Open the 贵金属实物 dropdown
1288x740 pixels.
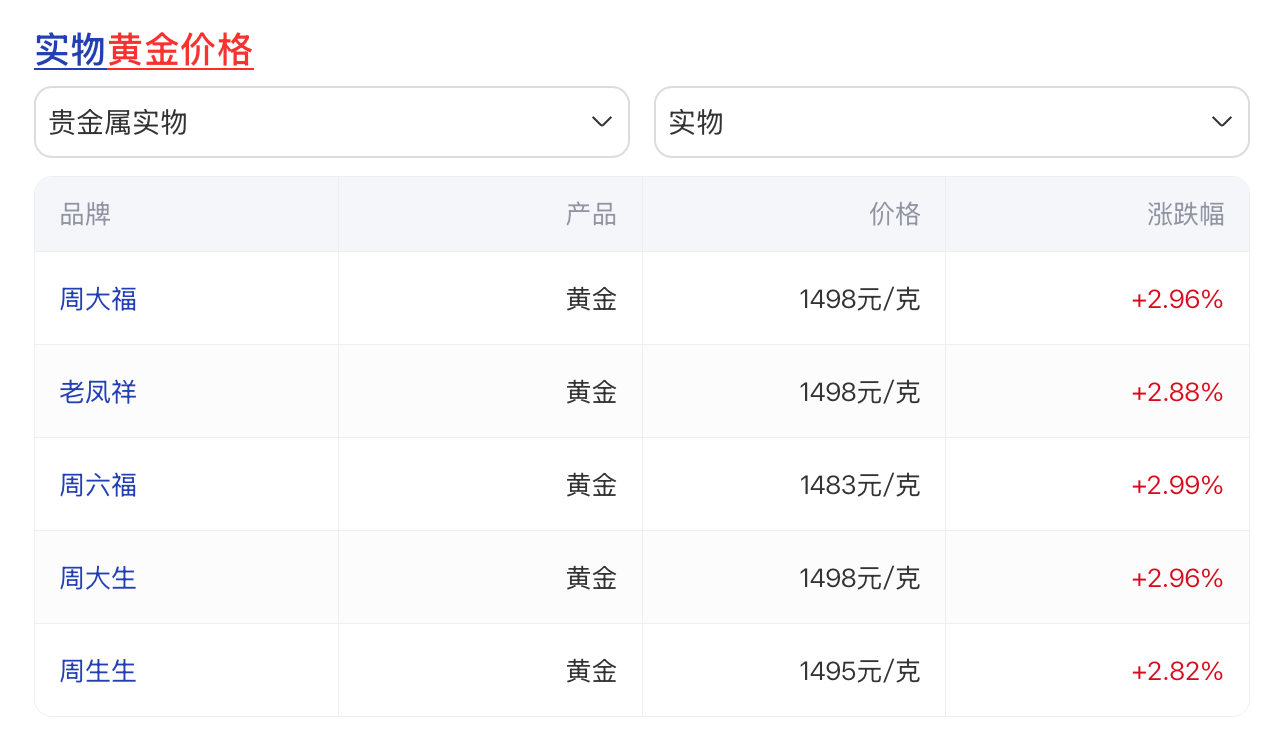332,121
